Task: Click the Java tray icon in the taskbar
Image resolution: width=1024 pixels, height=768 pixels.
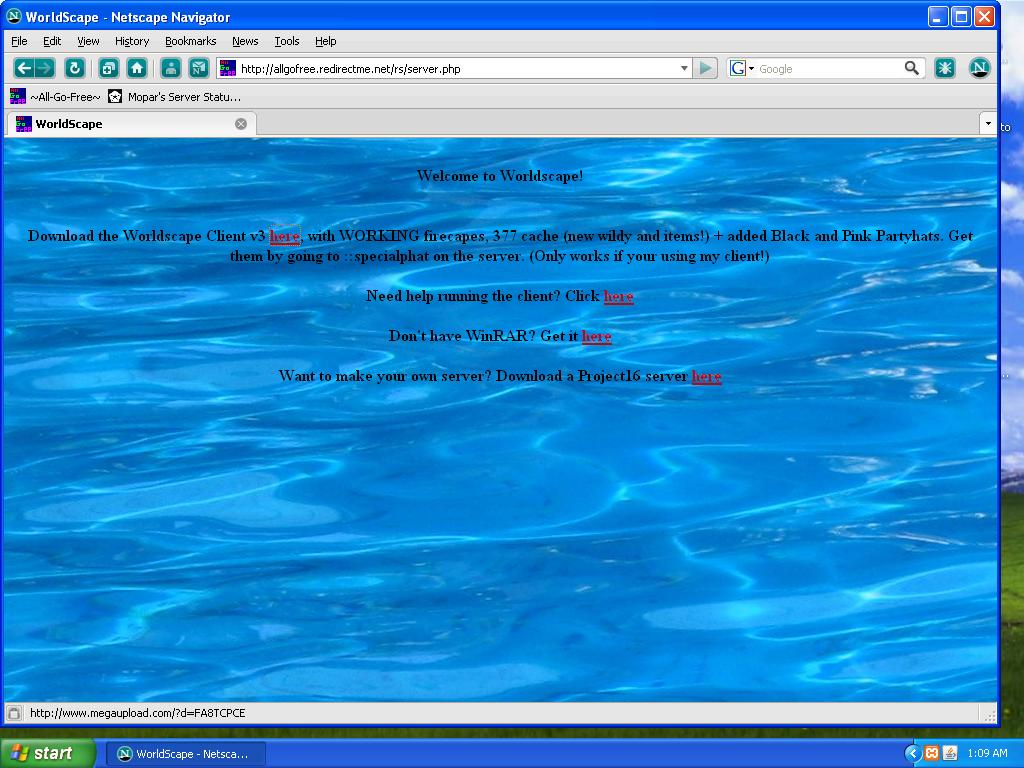Action: 950,753
